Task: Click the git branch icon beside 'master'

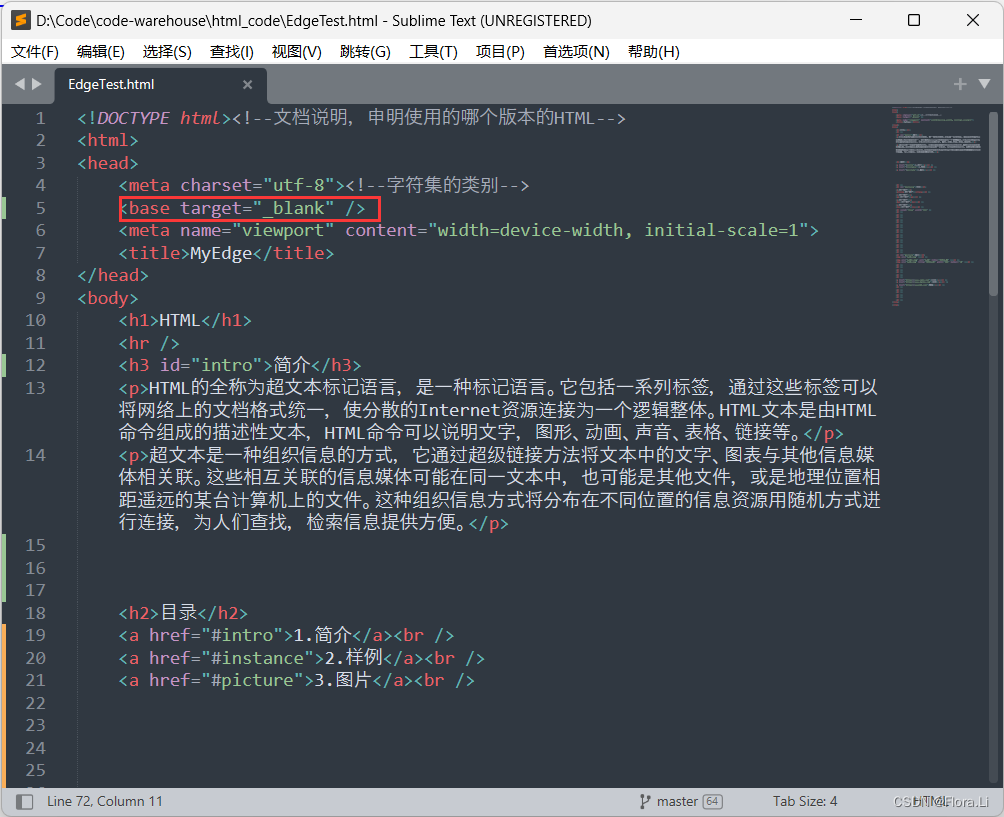Action: tap(646, 800)
